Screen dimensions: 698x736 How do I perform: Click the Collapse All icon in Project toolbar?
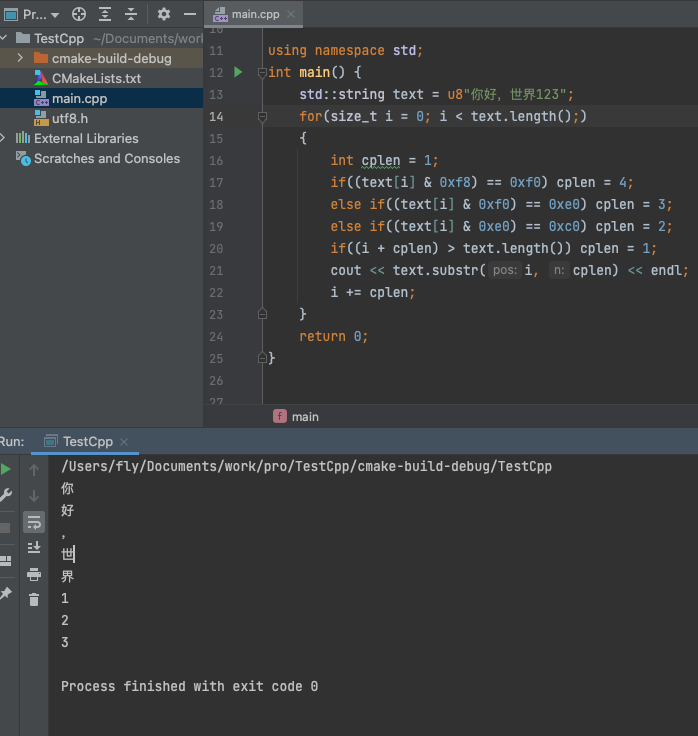(x=131, y=15)
